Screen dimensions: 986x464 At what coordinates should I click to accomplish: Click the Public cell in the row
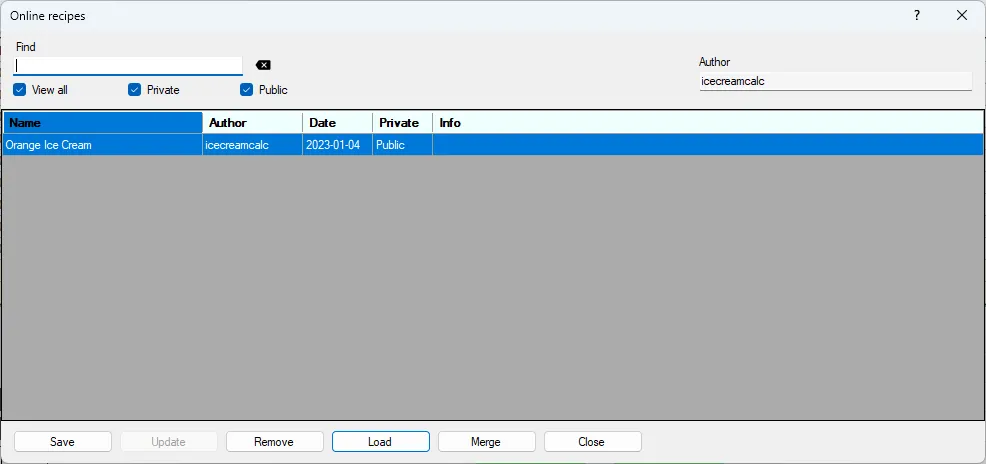(402, 145)
